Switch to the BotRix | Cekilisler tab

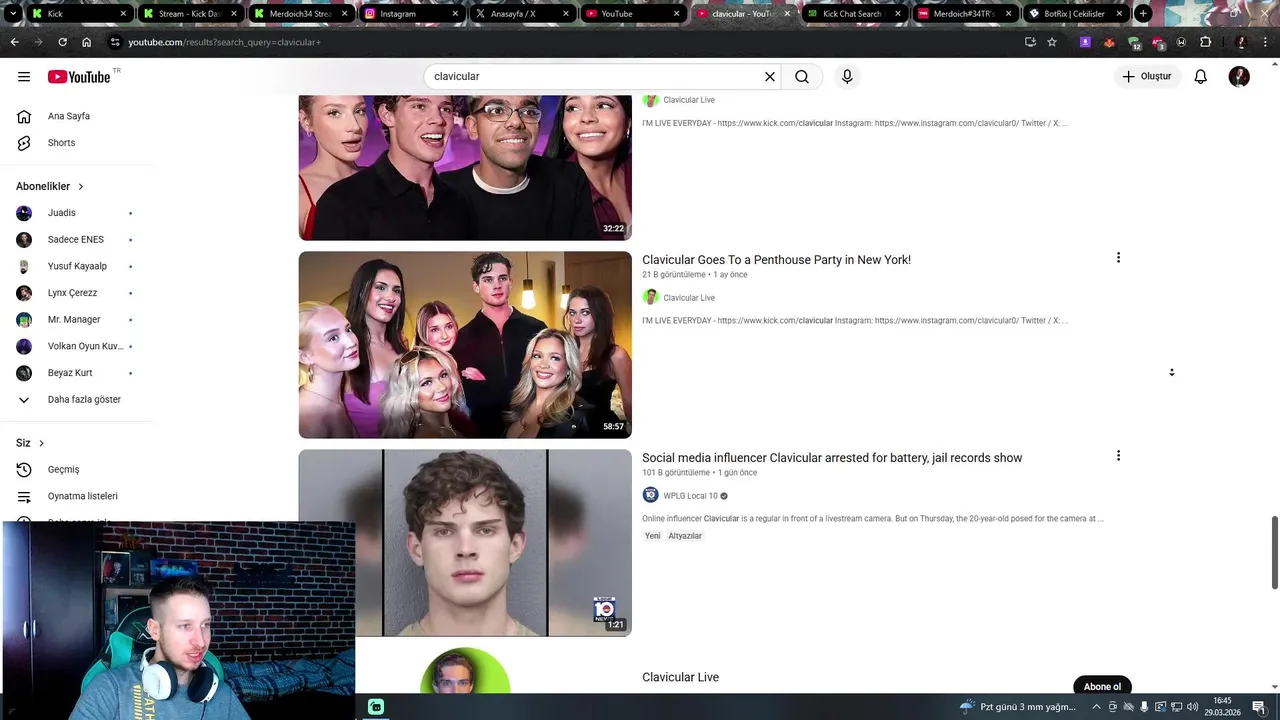tap(1075, 14)
